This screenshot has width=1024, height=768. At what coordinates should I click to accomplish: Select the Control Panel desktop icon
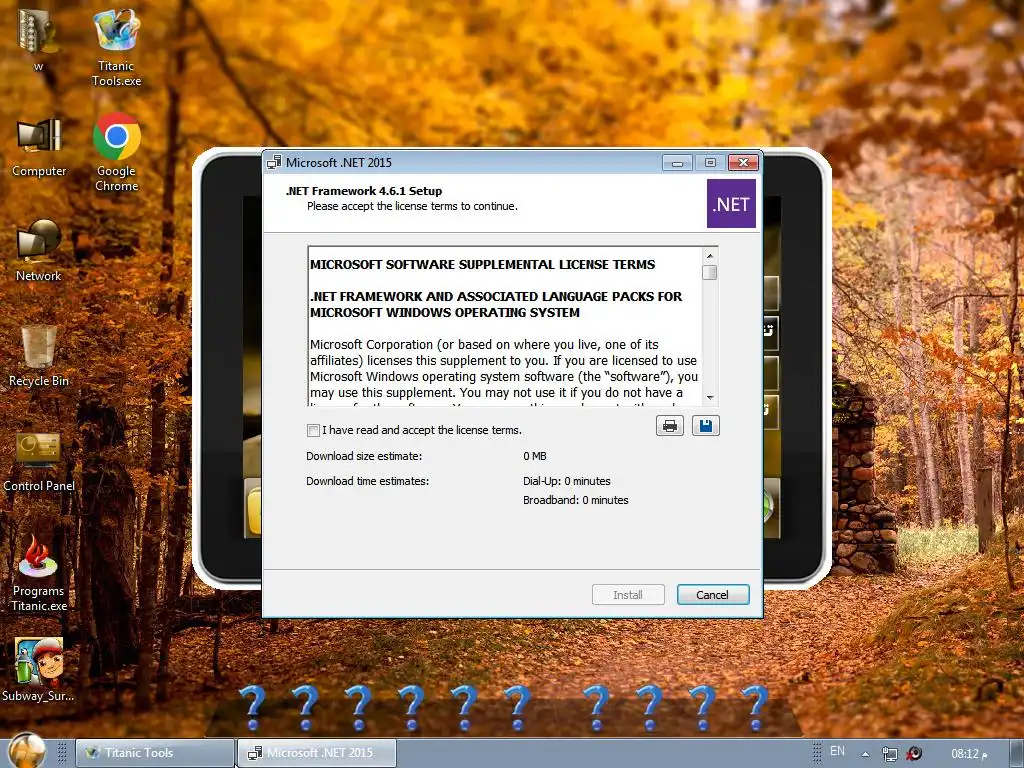[39, 462]
